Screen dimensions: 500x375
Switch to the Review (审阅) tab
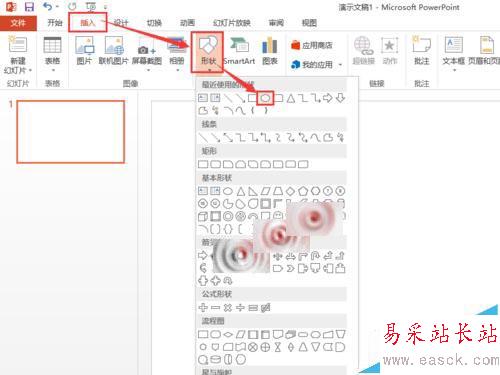(276, 23)
